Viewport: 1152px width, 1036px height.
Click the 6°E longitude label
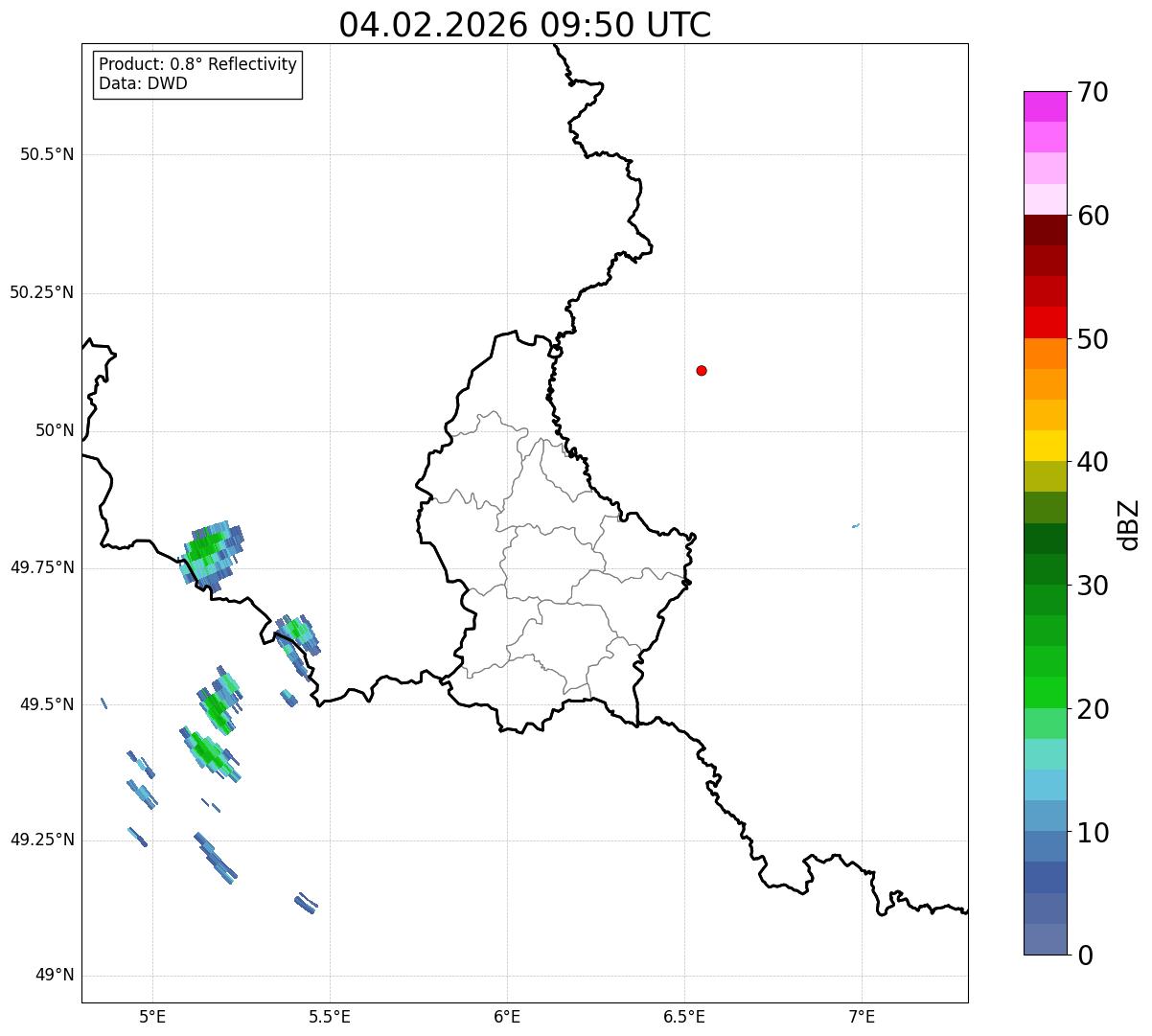(507, 1016)
